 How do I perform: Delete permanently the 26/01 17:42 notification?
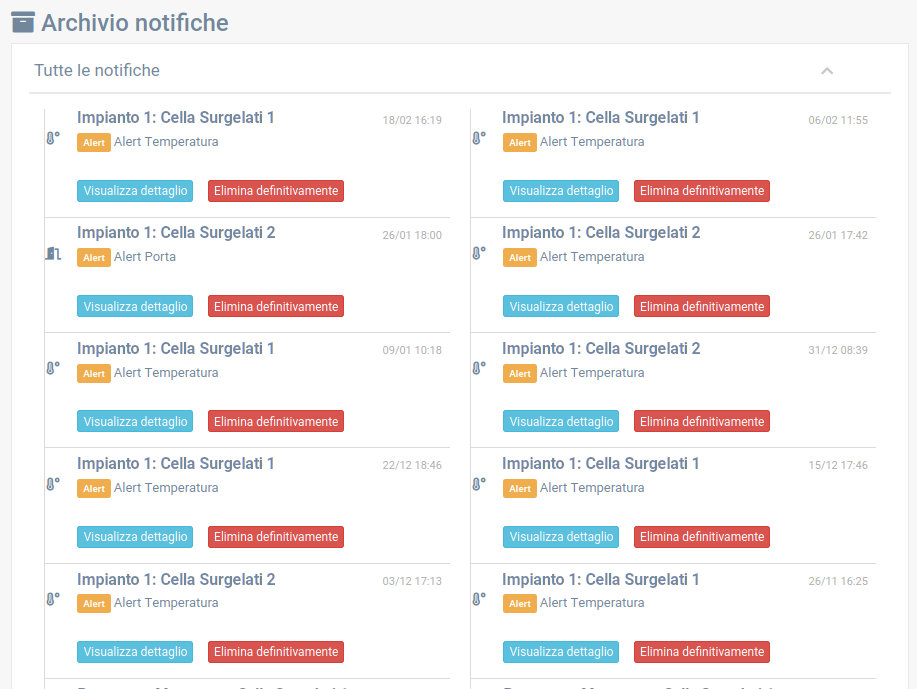point(701,306)
